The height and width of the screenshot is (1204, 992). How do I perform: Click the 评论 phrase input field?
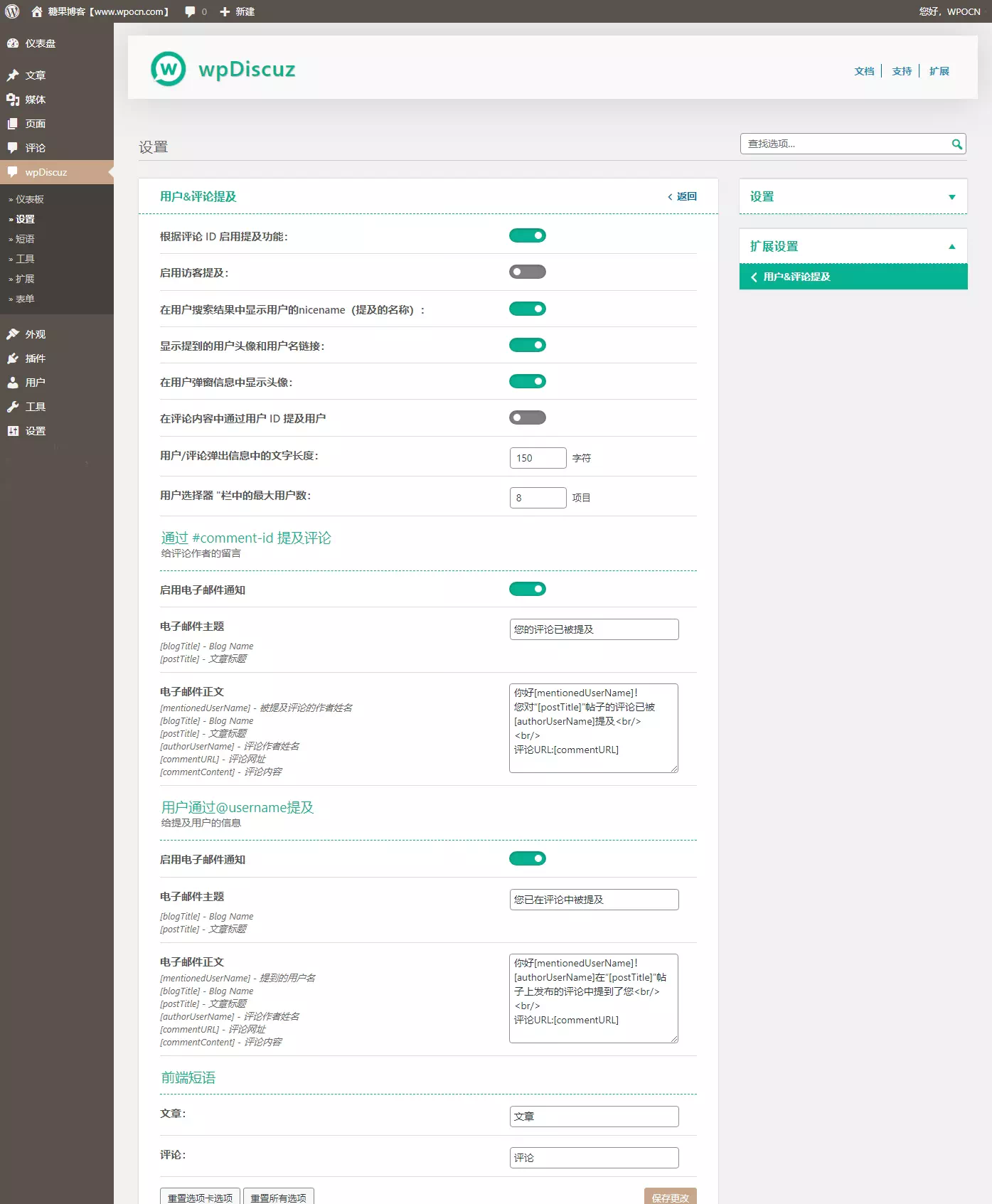[x=594, y=1158]
